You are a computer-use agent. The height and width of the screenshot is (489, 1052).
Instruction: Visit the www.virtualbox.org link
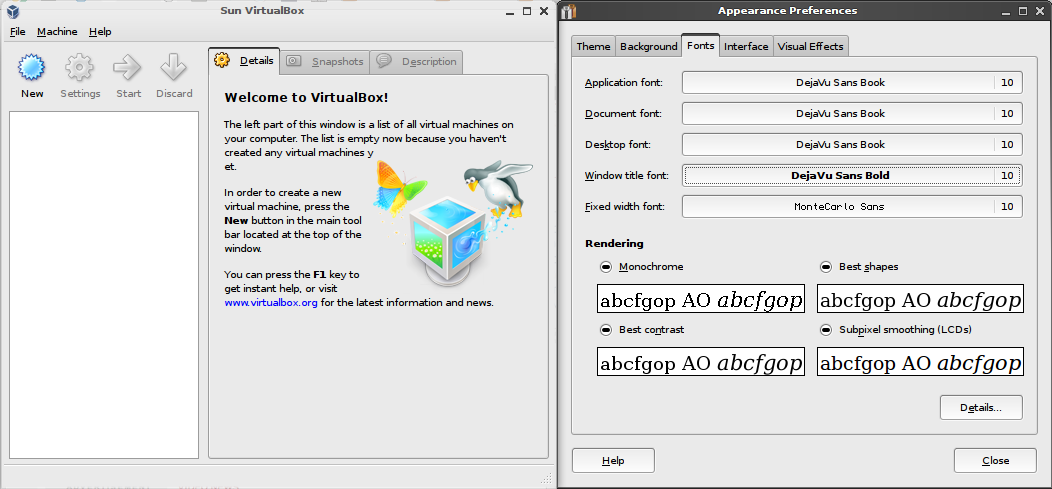(271, 302)
